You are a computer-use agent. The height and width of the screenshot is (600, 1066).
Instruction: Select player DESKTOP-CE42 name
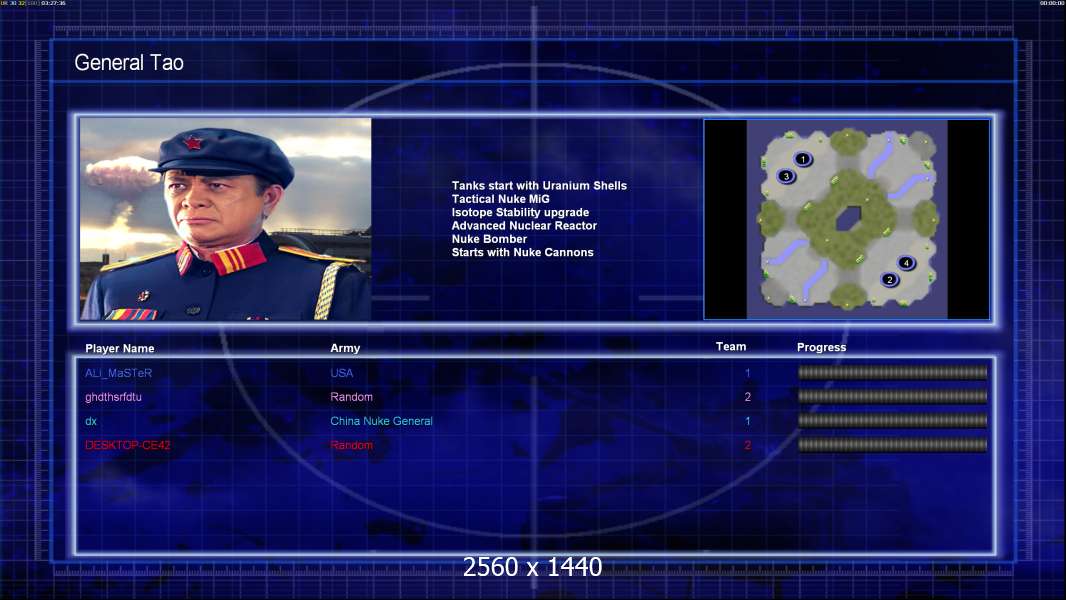pos(128,445)
